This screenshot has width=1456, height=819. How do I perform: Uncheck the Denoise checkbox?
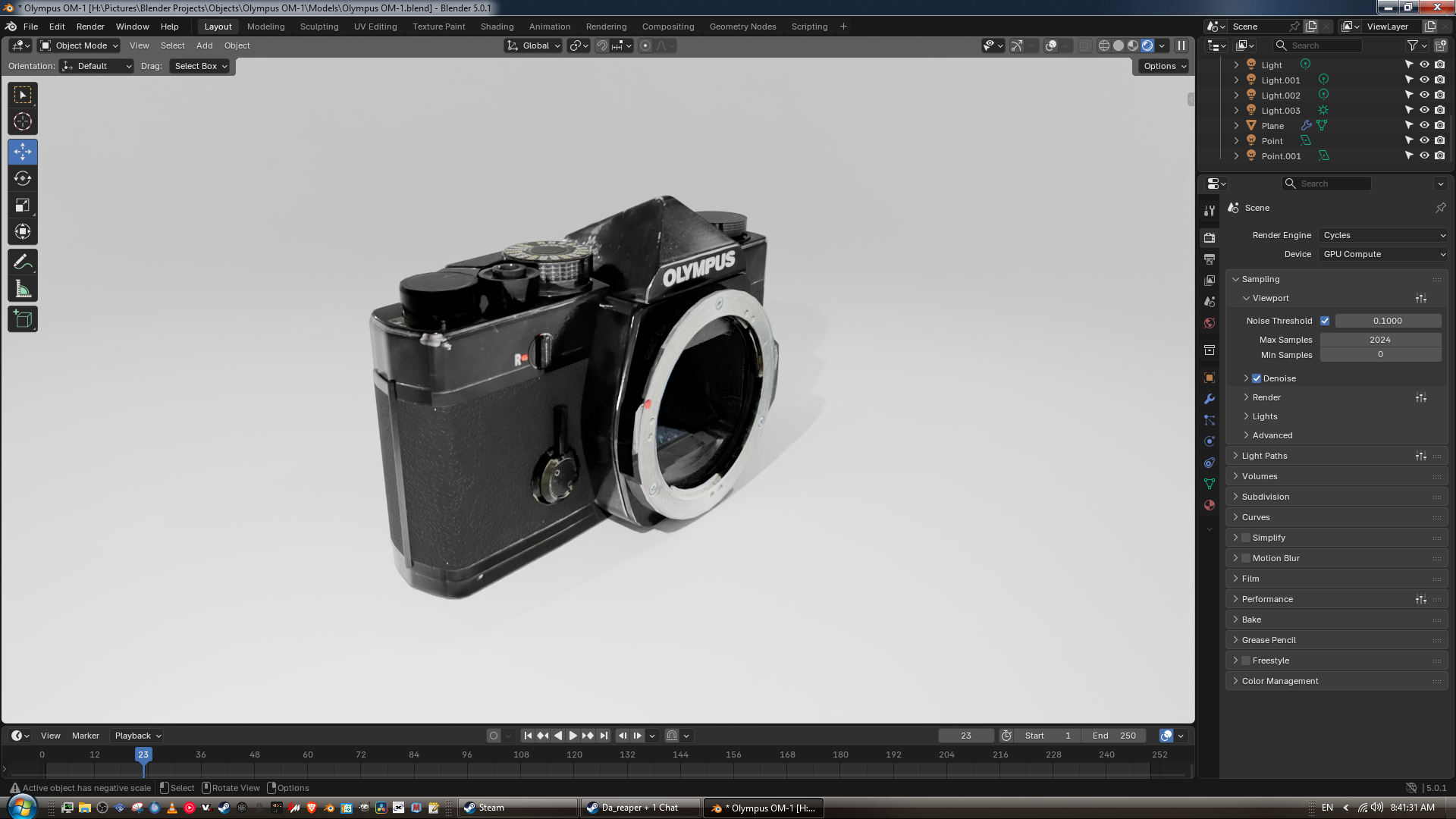[x=1257, y=378]
